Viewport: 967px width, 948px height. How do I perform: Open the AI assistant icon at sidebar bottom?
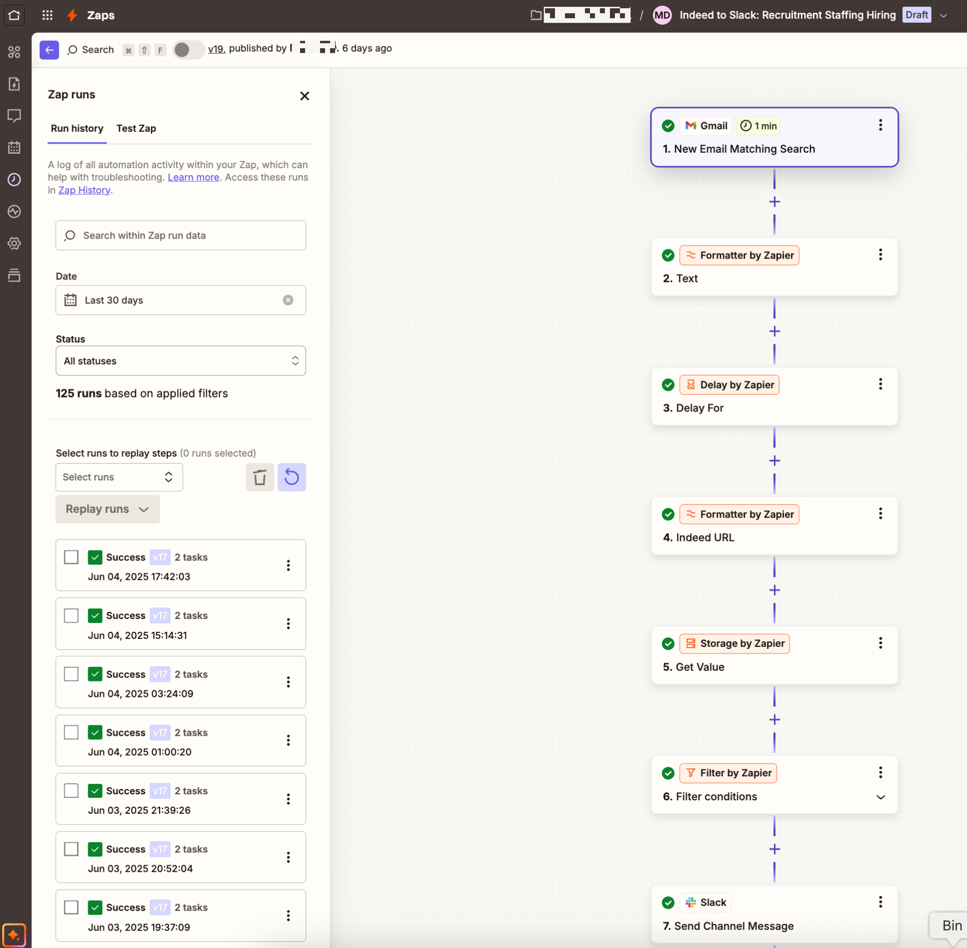click(x=14, y=934)
